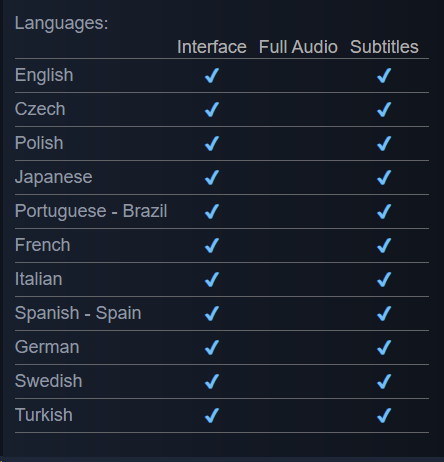Click the Spanish - Spain Interface checkmark
The height and width of the screenshot is (462, 444).
(x=212, y=314)
